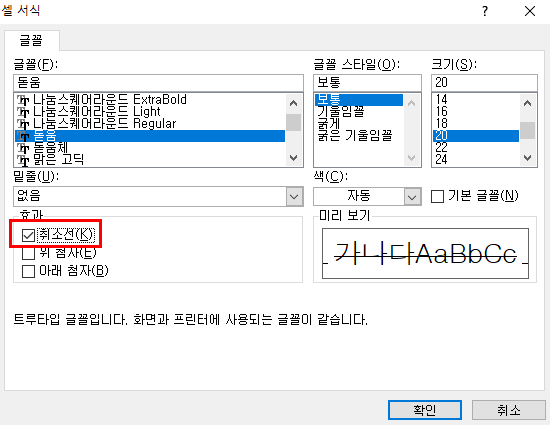Select 나눔스퀘어라운드 Regular font

(150, 123)
